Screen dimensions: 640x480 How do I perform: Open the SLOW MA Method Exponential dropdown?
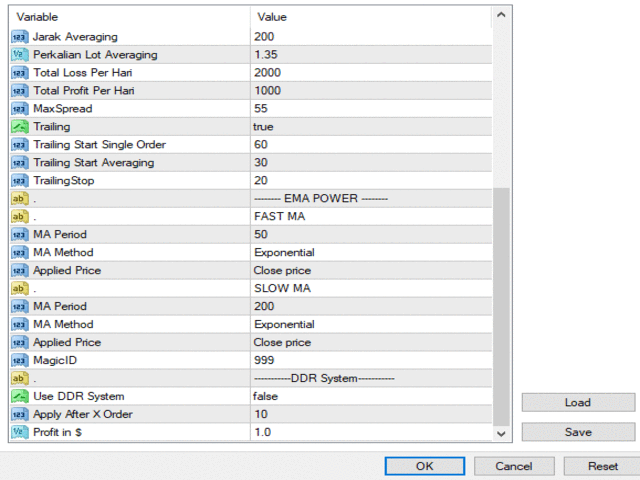371,324
